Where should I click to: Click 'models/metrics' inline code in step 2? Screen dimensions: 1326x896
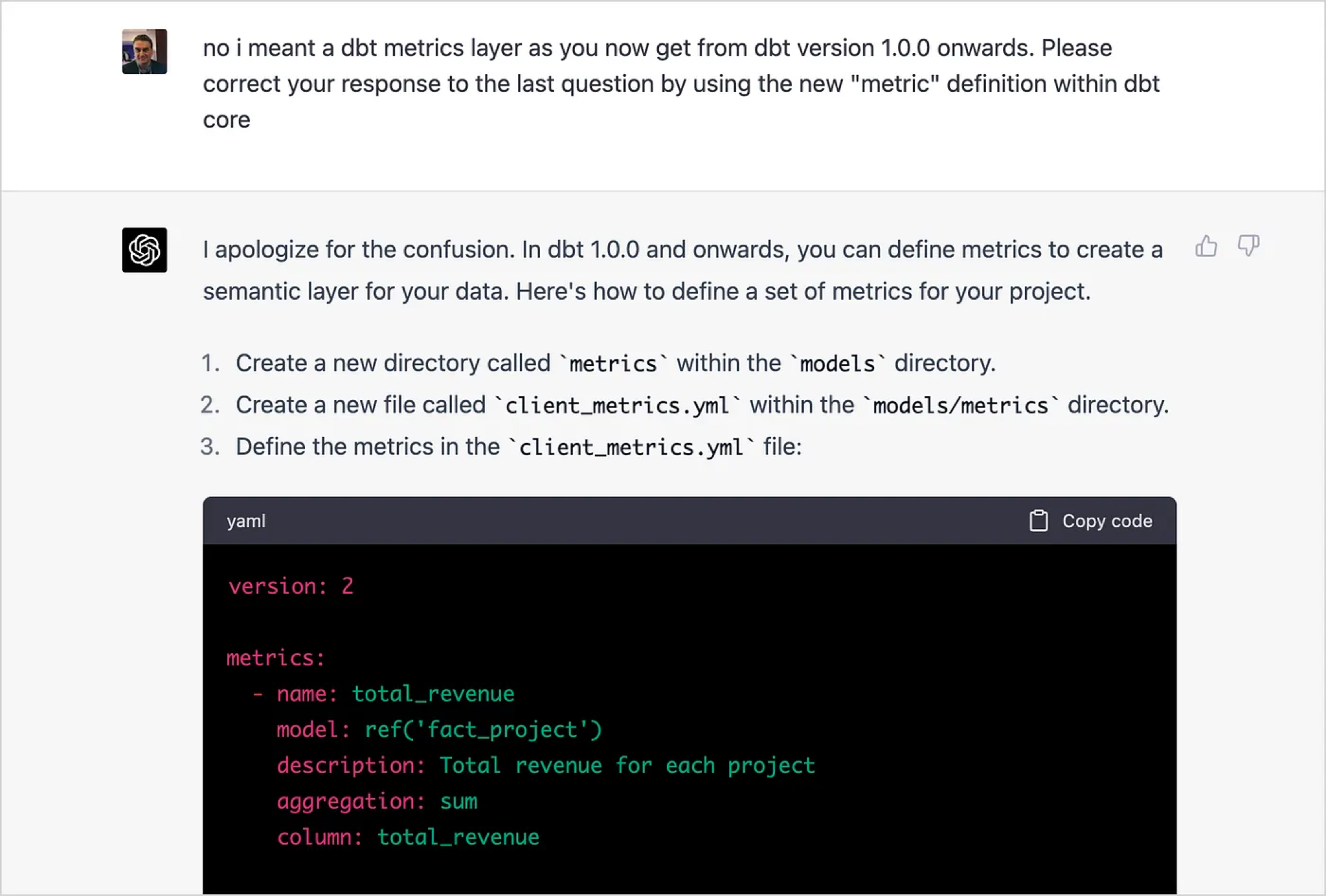[x=960, y=406]
